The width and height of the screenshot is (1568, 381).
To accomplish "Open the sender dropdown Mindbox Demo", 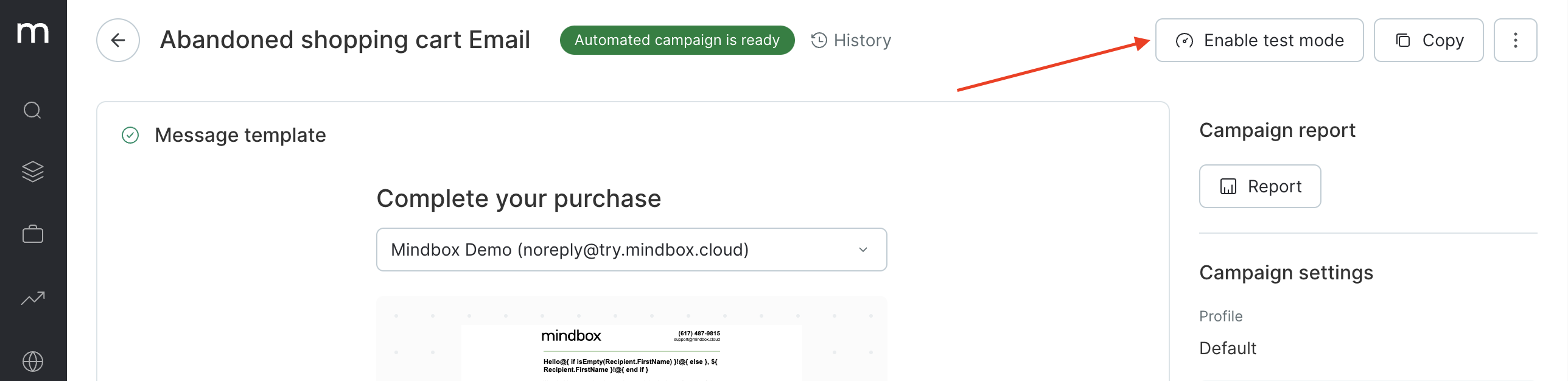I will 632,250.
